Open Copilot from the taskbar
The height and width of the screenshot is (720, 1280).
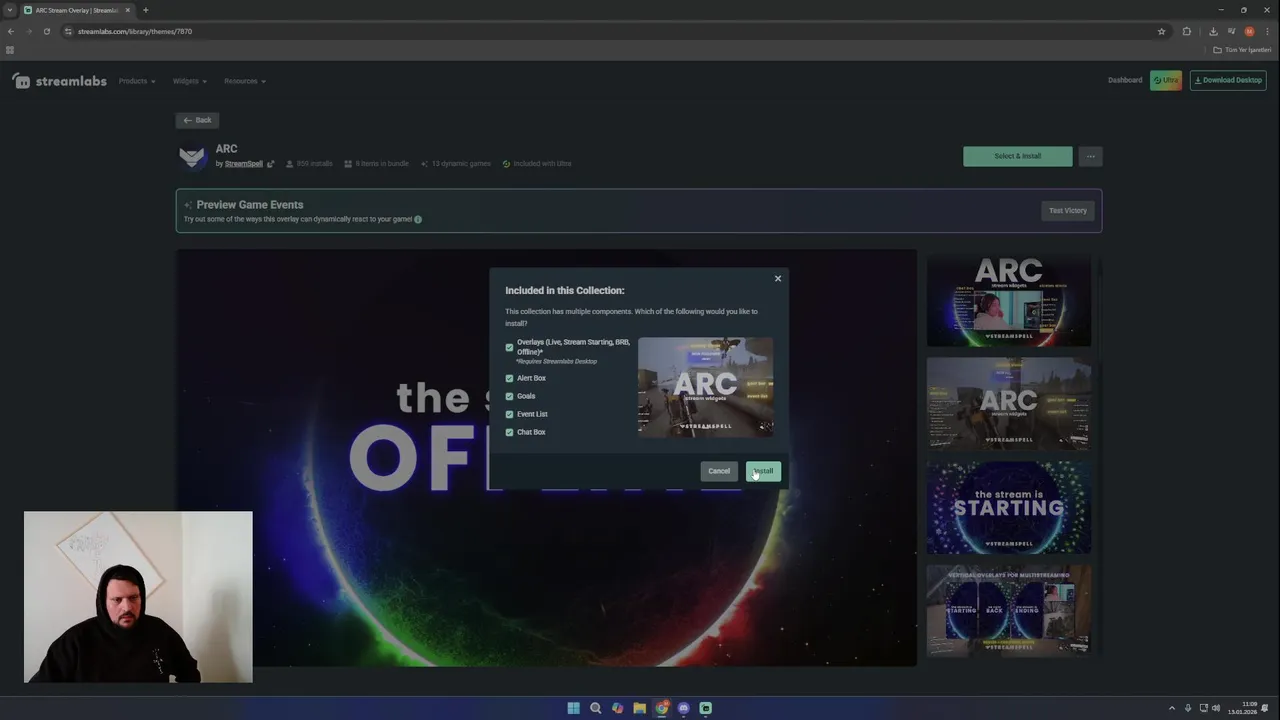point(617,708)
